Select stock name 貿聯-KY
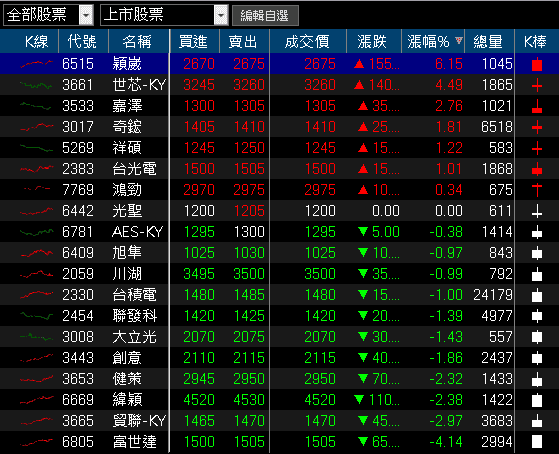This screenshot has width=559, height=454. point(139,421)
